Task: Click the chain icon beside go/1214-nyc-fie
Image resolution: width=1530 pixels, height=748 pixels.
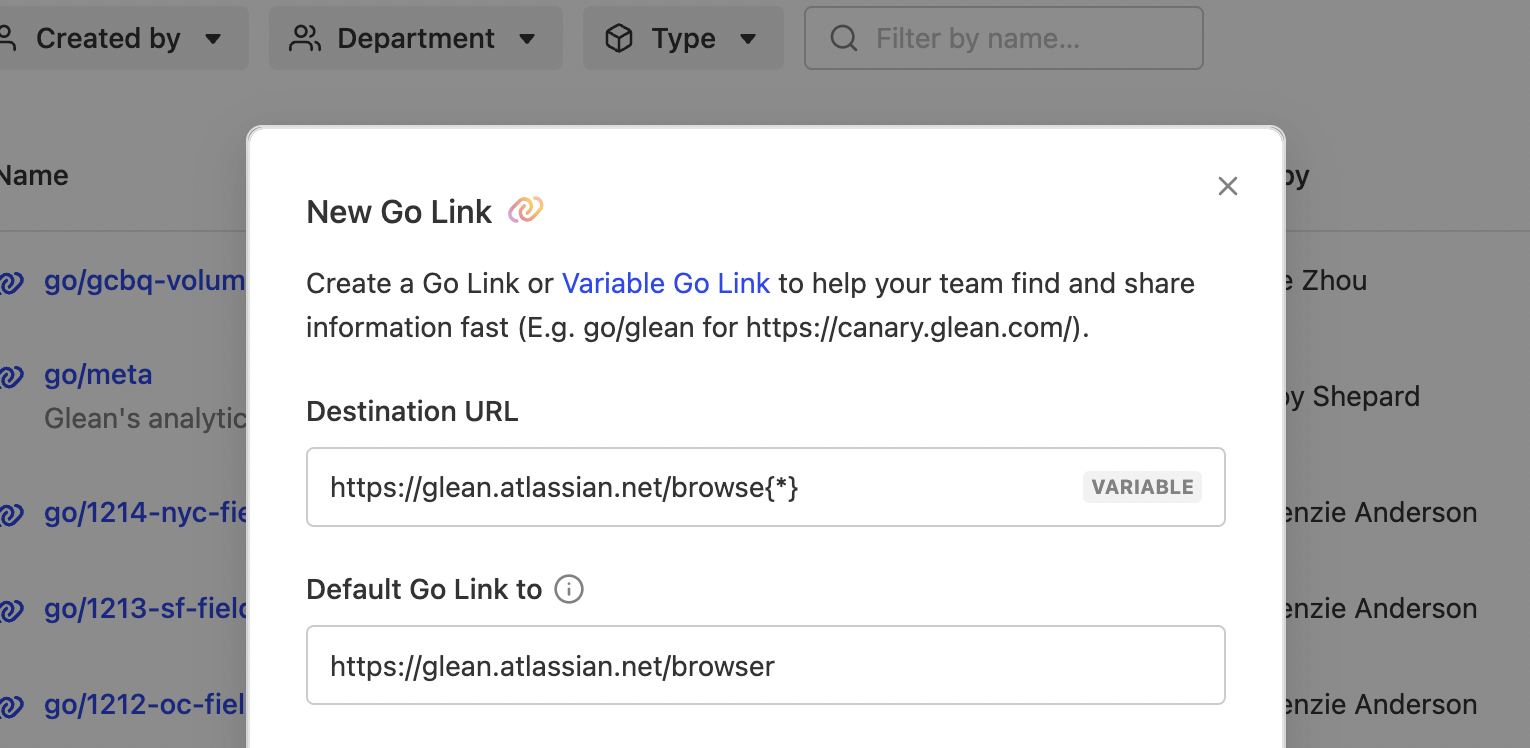Action: click(x=12, y=513)
